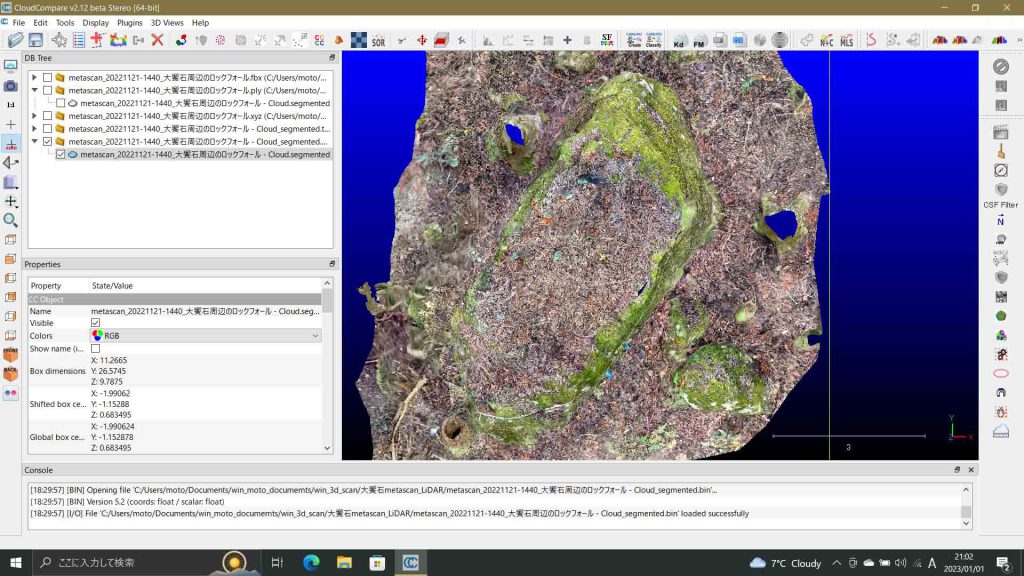Select the SOR filter tool
The image size is (1024, 576).
[378, 40]
